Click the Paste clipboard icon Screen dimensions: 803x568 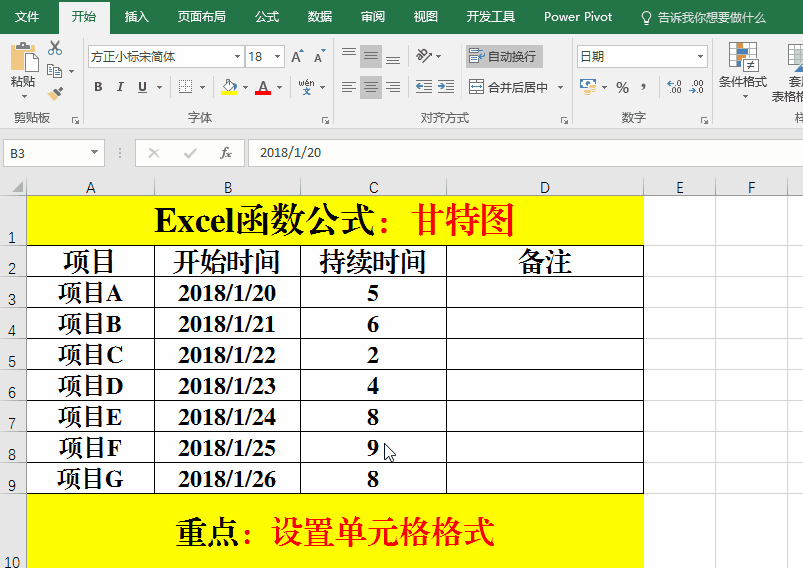pos(24,57)
